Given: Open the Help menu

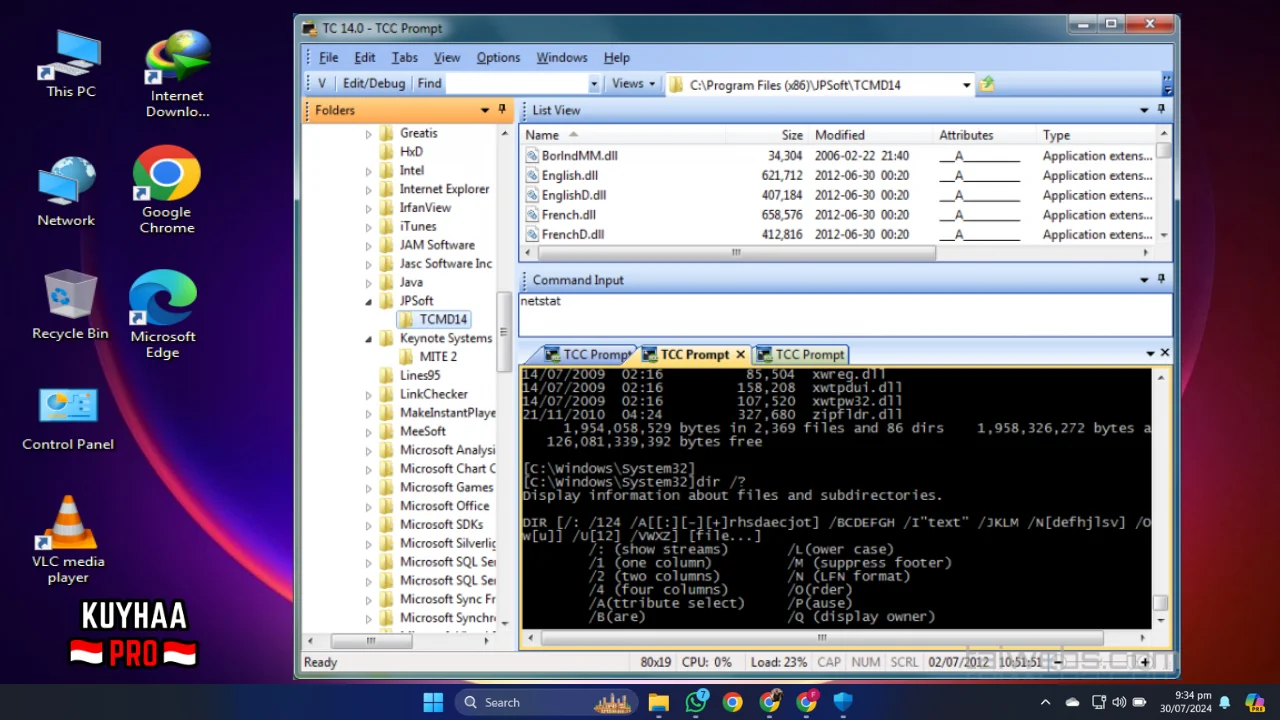Looking at the screenshot, I should (617, 57).
